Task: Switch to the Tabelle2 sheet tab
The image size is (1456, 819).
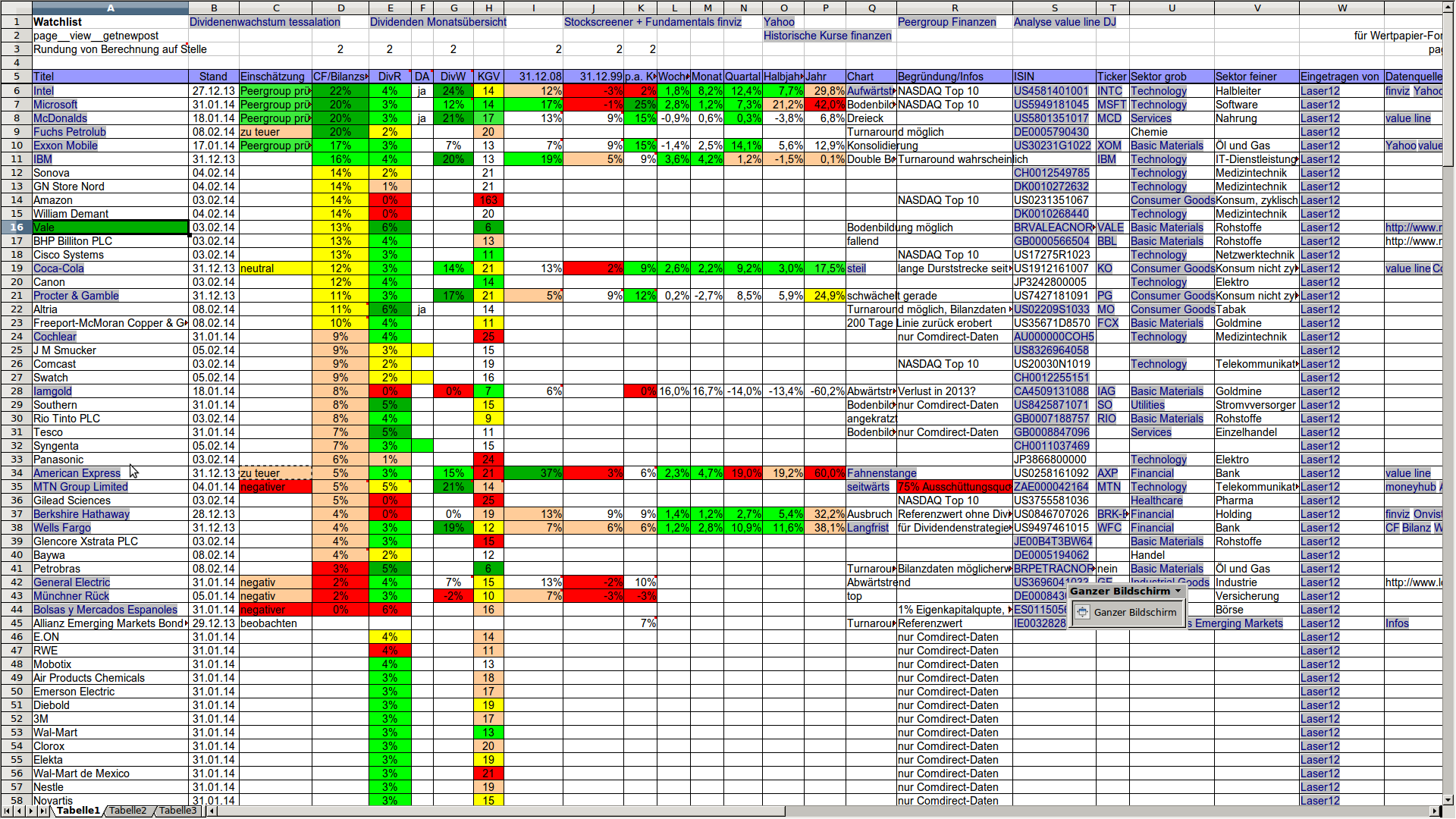Action: click(127, 811)
